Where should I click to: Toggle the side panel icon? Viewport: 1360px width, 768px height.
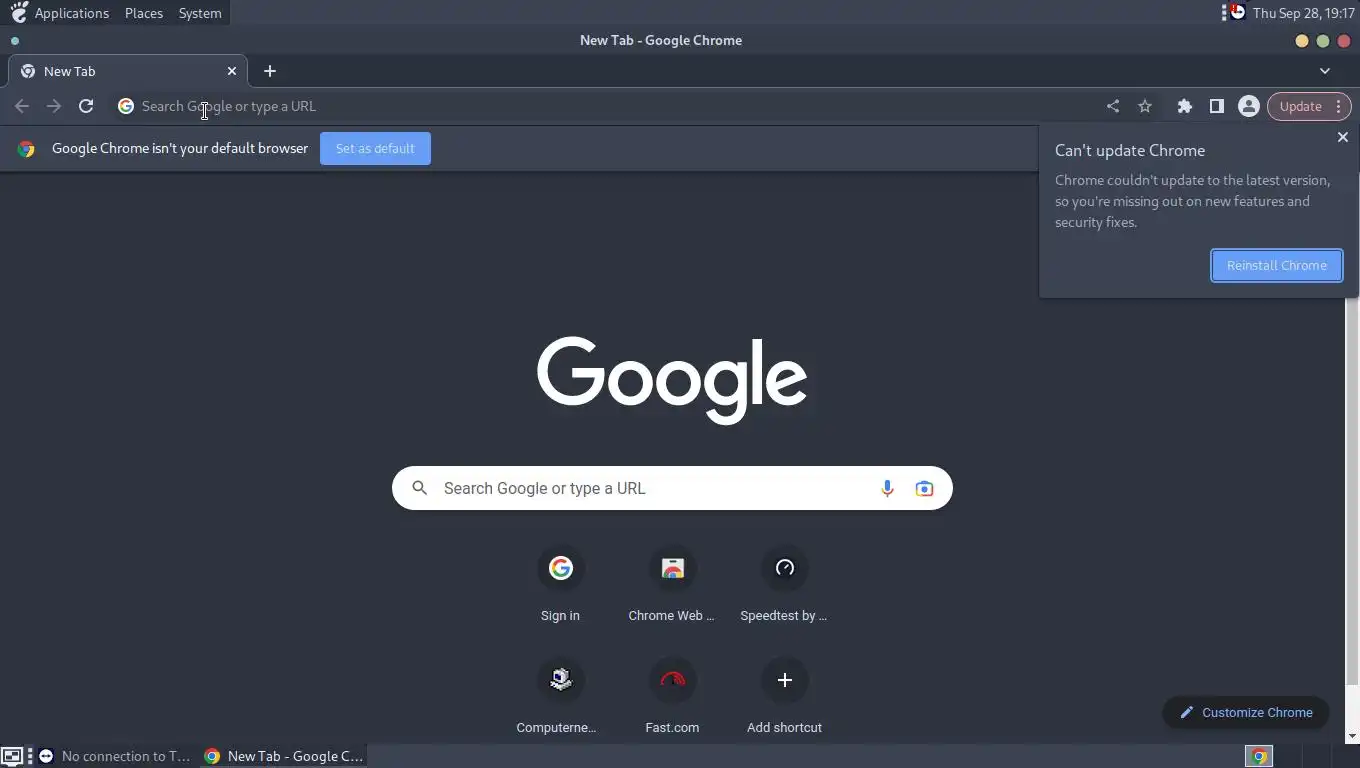pos(1217,106)
